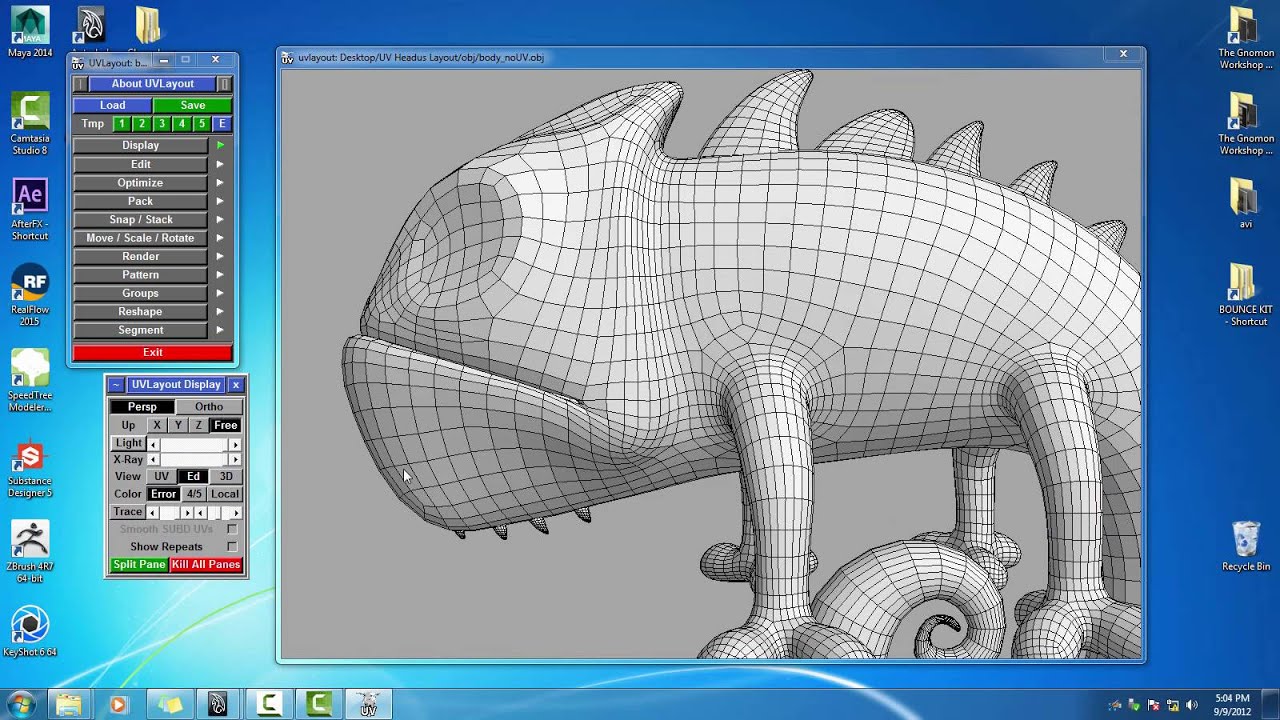Switch to UVLayout taskbar icon
The height and width of the screenshot is (720, 1280).
[368, 705]
